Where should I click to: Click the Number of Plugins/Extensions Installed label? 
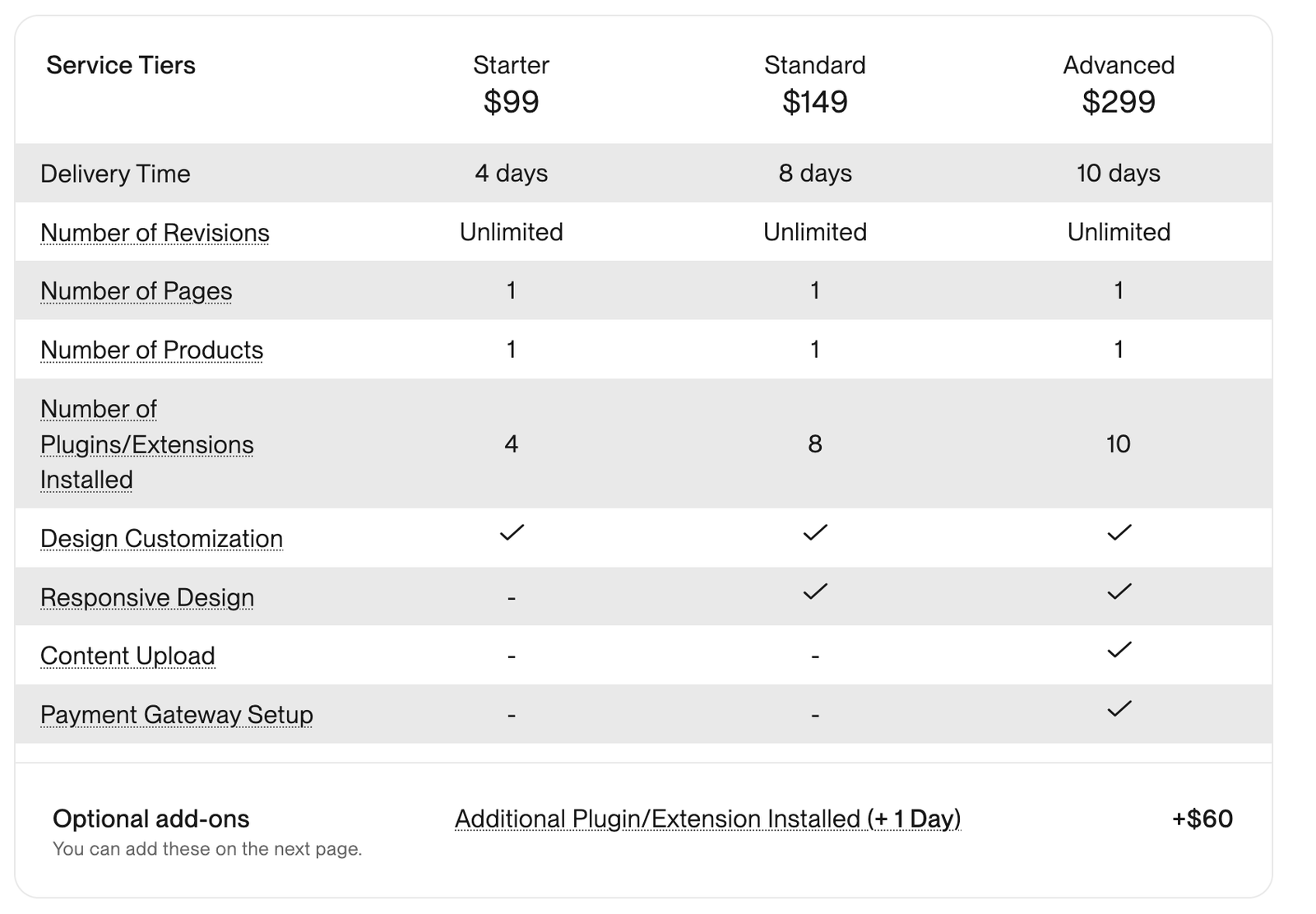tap(147, 444)
